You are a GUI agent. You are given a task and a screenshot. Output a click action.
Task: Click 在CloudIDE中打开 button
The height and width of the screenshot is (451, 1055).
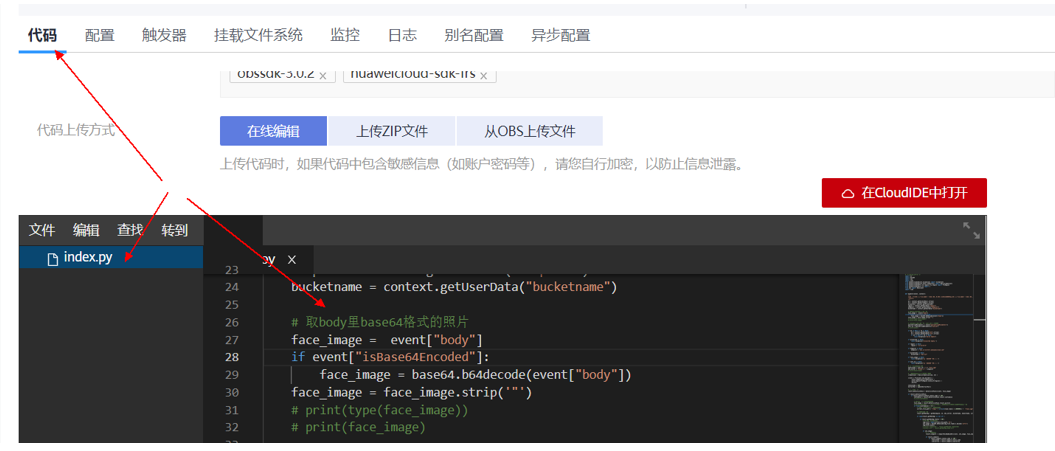pos(904,193)
